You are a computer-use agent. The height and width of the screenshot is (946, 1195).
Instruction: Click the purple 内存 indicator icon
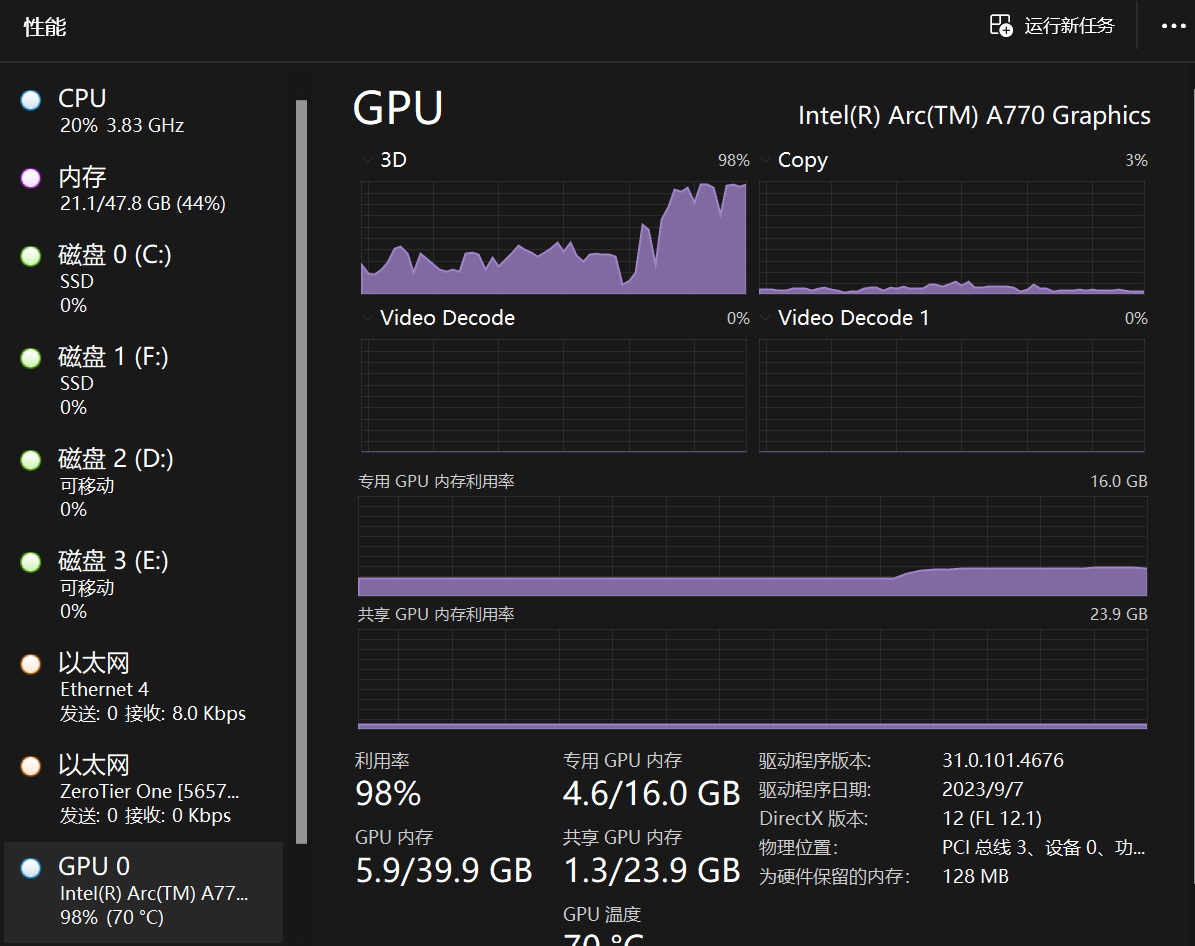[x=31, y=178]
